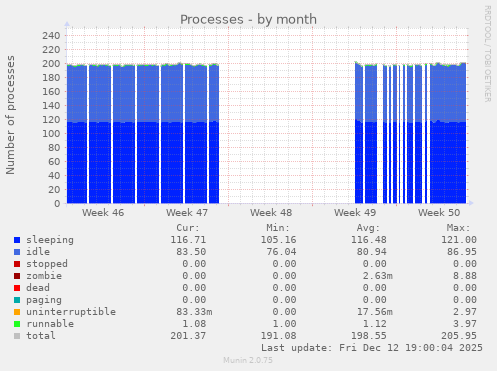Click the y-axis tick label 160
Image resolution: width=497 pixels, height=371 pixels.
coord(51,92)
